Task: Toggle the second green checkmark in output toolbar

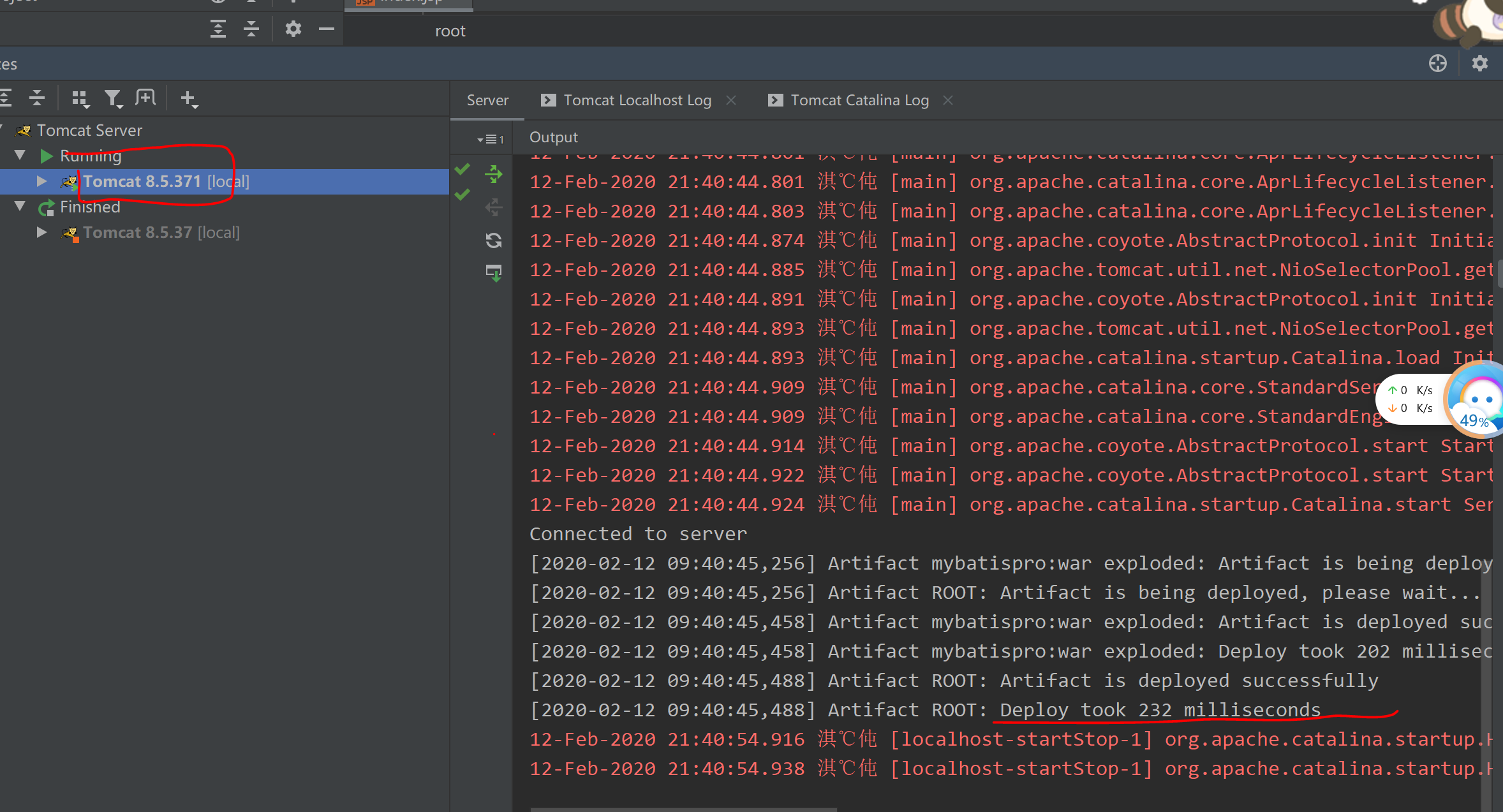Action: [462, 195]
